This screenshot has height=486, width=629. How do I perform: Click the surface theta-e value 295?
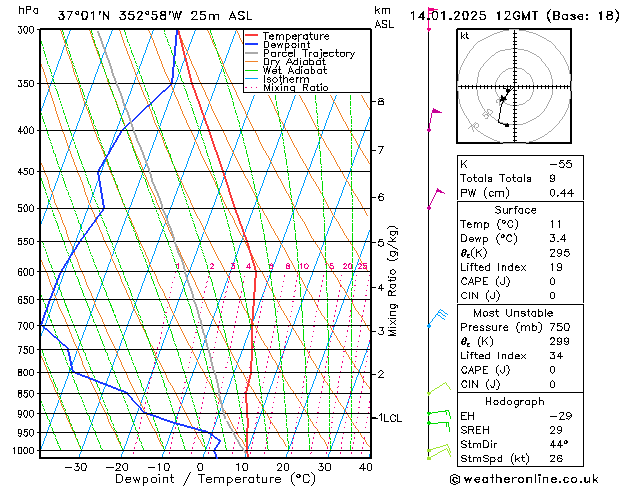[560, 253]
